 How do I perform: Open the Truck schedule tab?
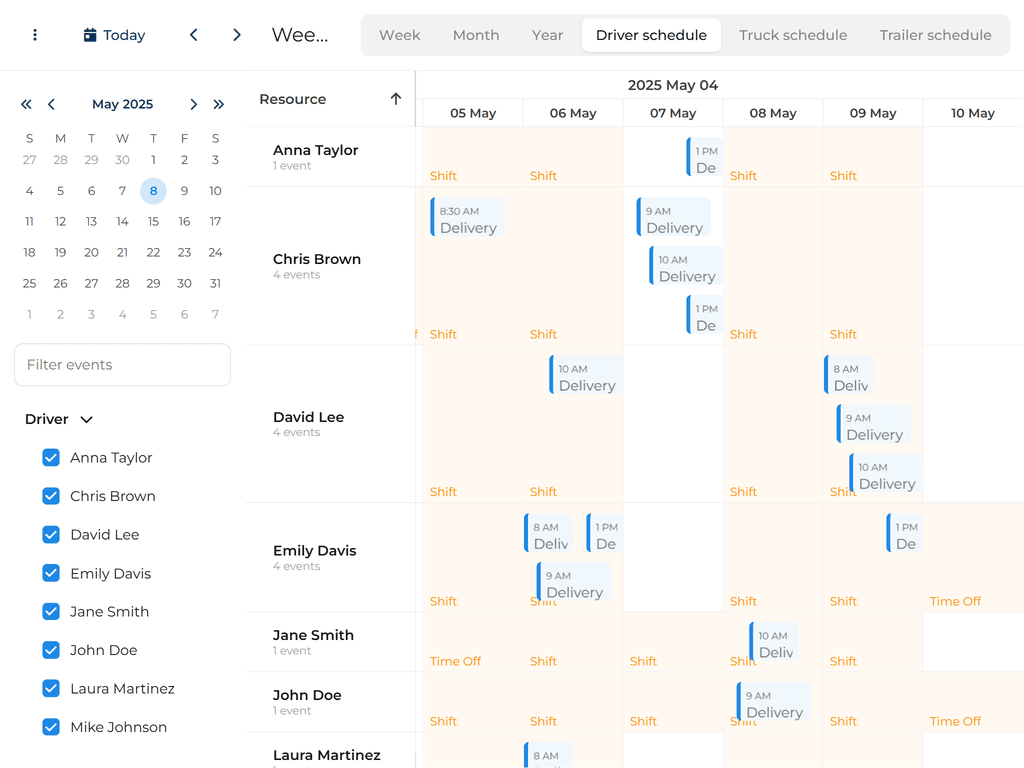point(792,34)
